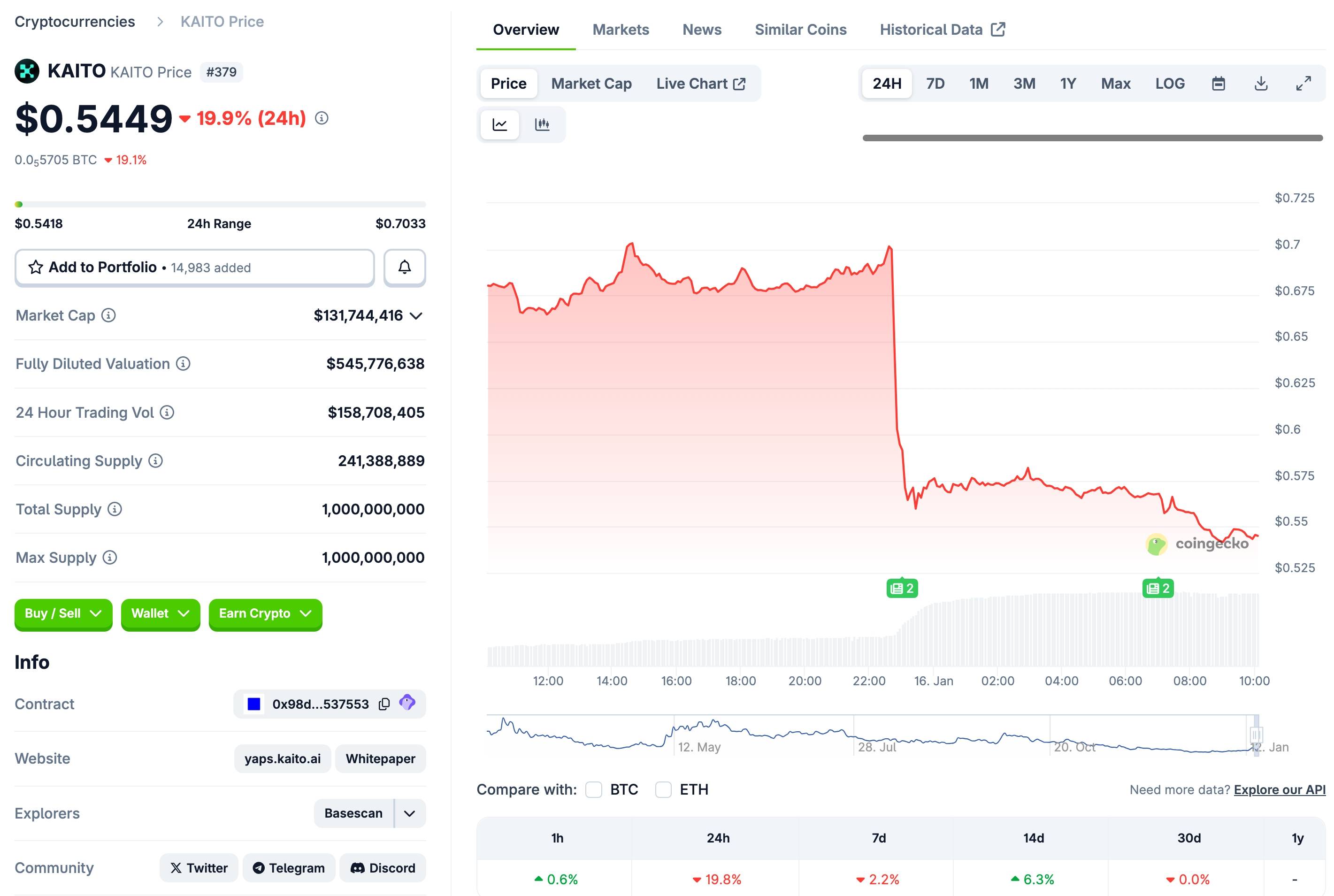Download the chart data

[1261, 84]
